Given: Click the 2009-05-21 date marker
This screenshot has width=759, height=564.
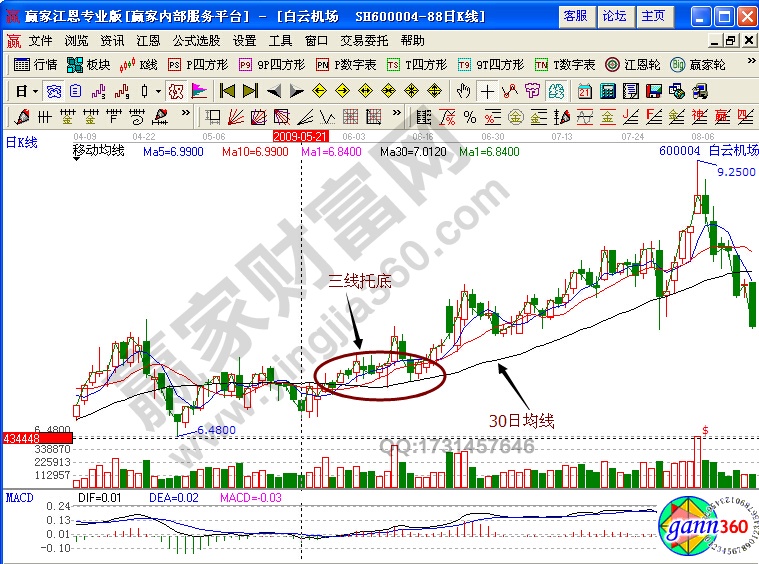Looking at the screenshot, I should pyautogui.click(x=301, y=136).
